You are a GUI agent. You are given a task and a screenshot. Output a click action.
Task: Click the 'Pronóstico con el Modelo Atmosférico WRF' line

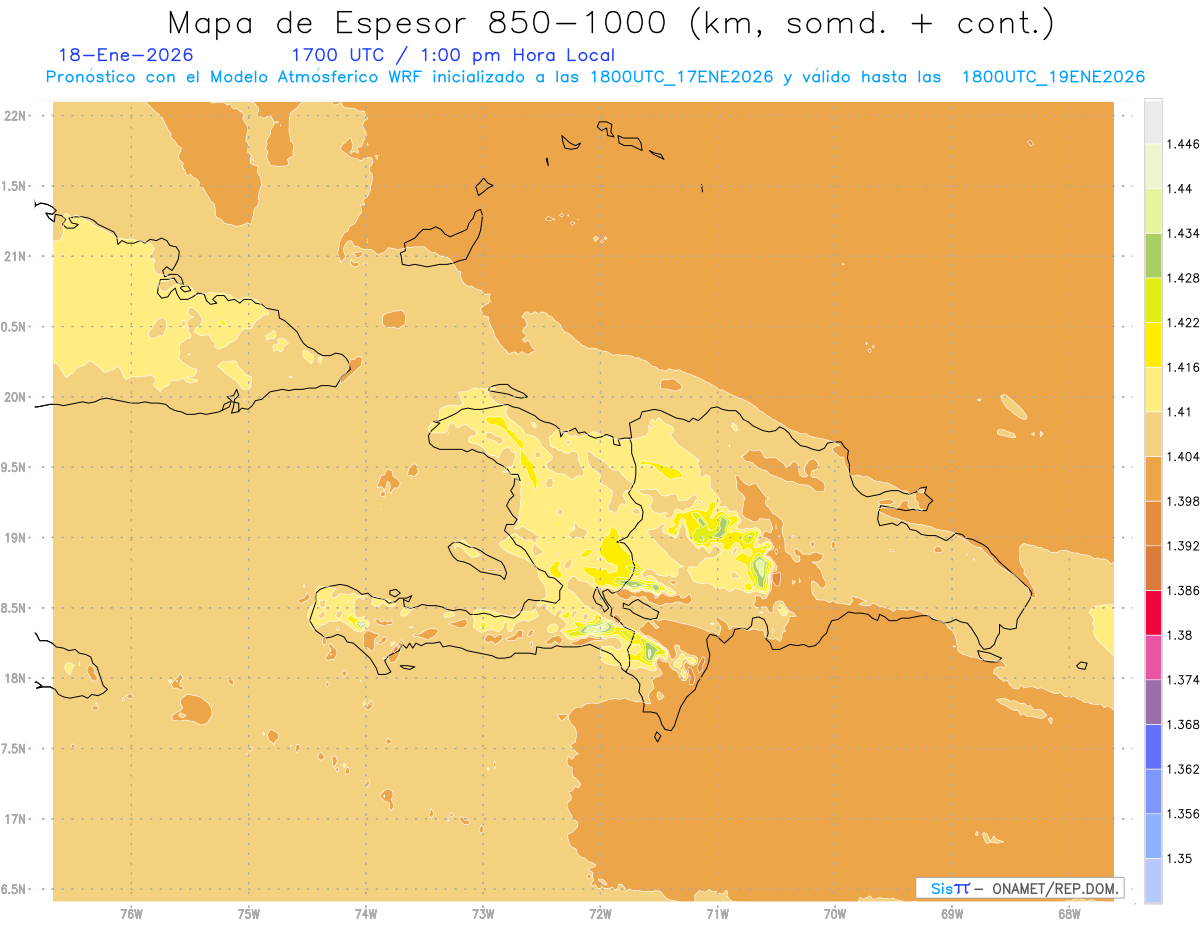pos(593,77)
